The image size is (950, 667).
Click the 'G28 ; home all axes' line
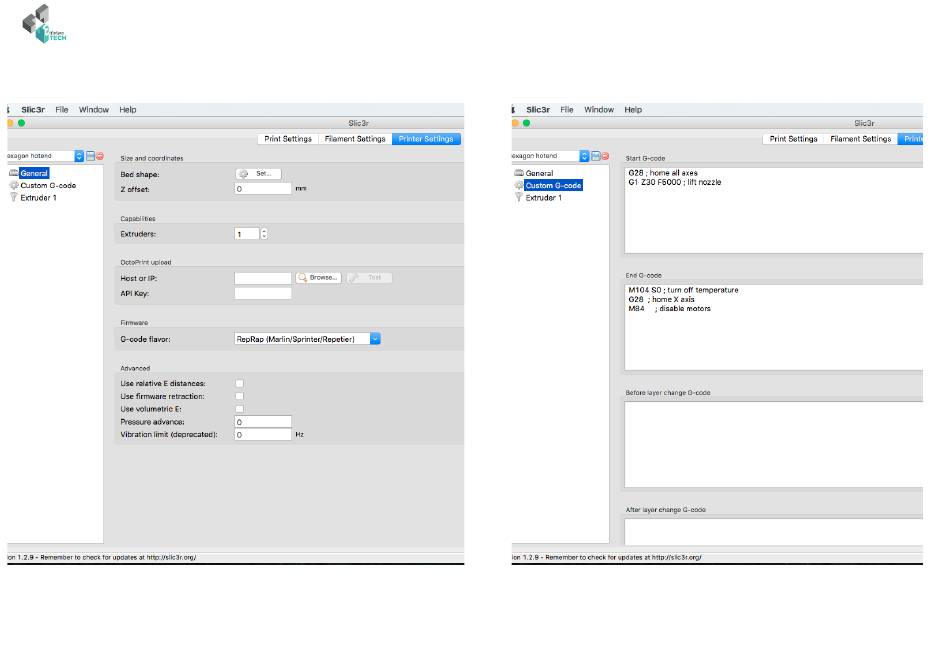pyautogui.click(x=663, y=173)
